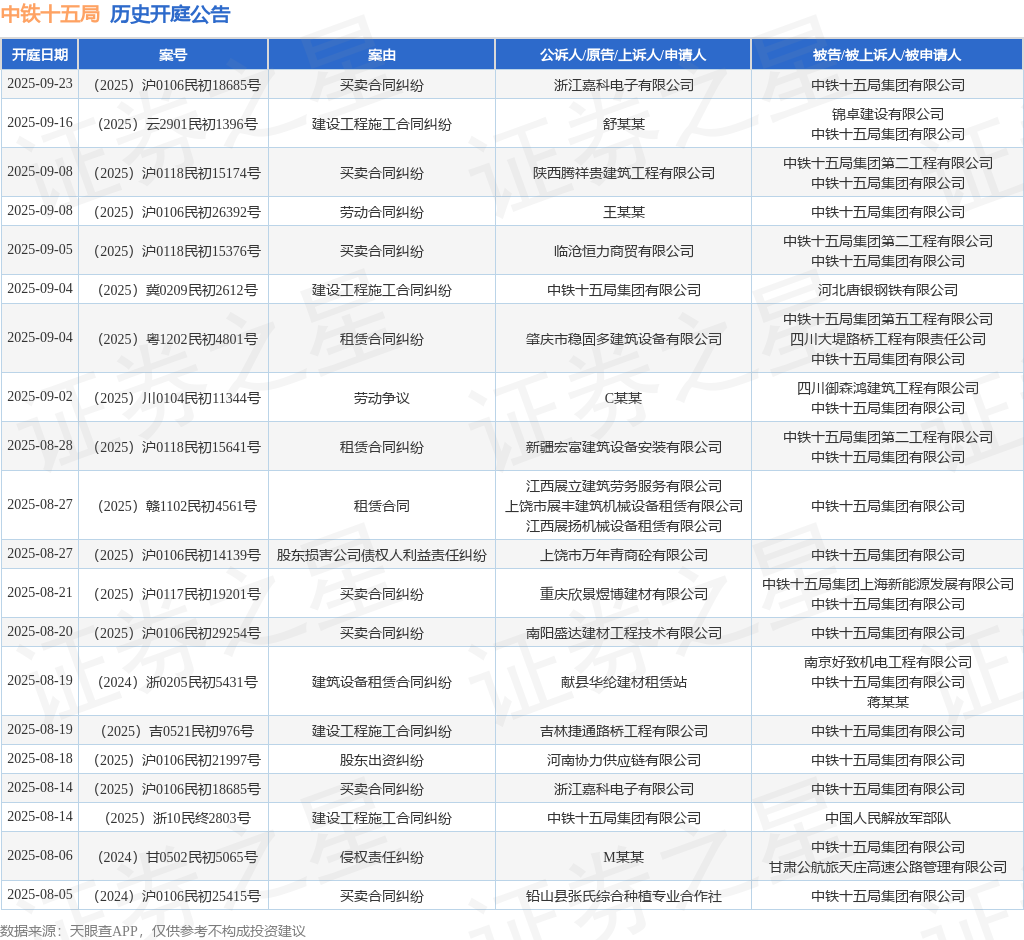Select case number (2025)川0104民初11344号
Image resolution: width=1024 pixels, height=940 pixels.
click(177, 398)
